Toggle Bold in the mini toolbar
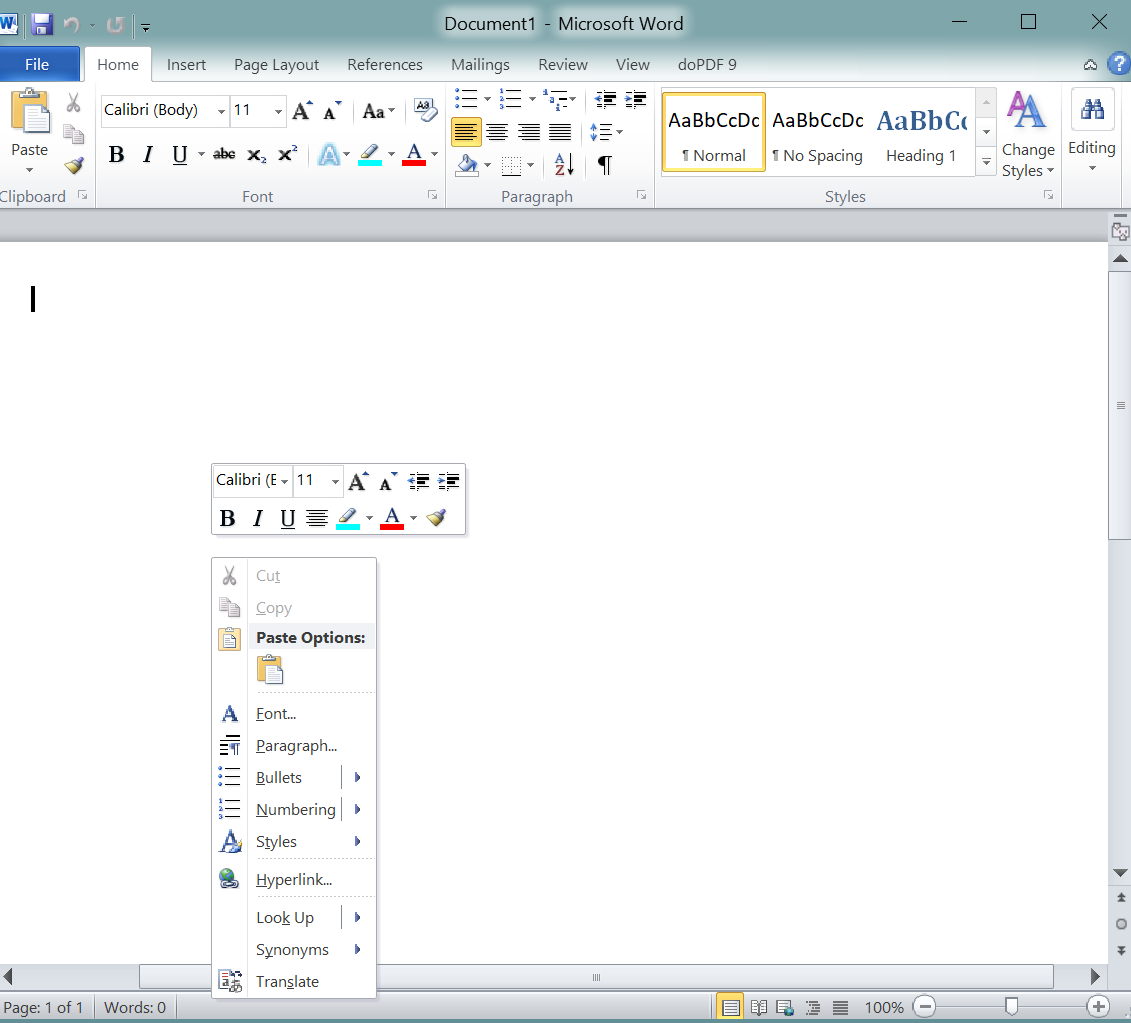 pyautogui.click(x=227, y=518)
